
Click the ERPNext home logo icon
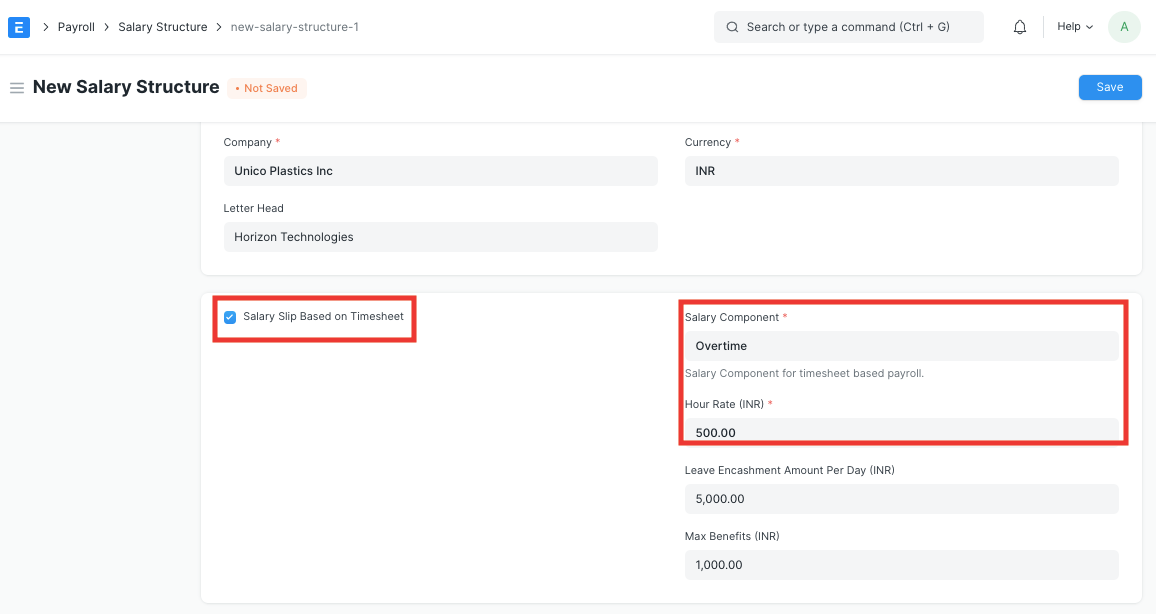[19, 27]
